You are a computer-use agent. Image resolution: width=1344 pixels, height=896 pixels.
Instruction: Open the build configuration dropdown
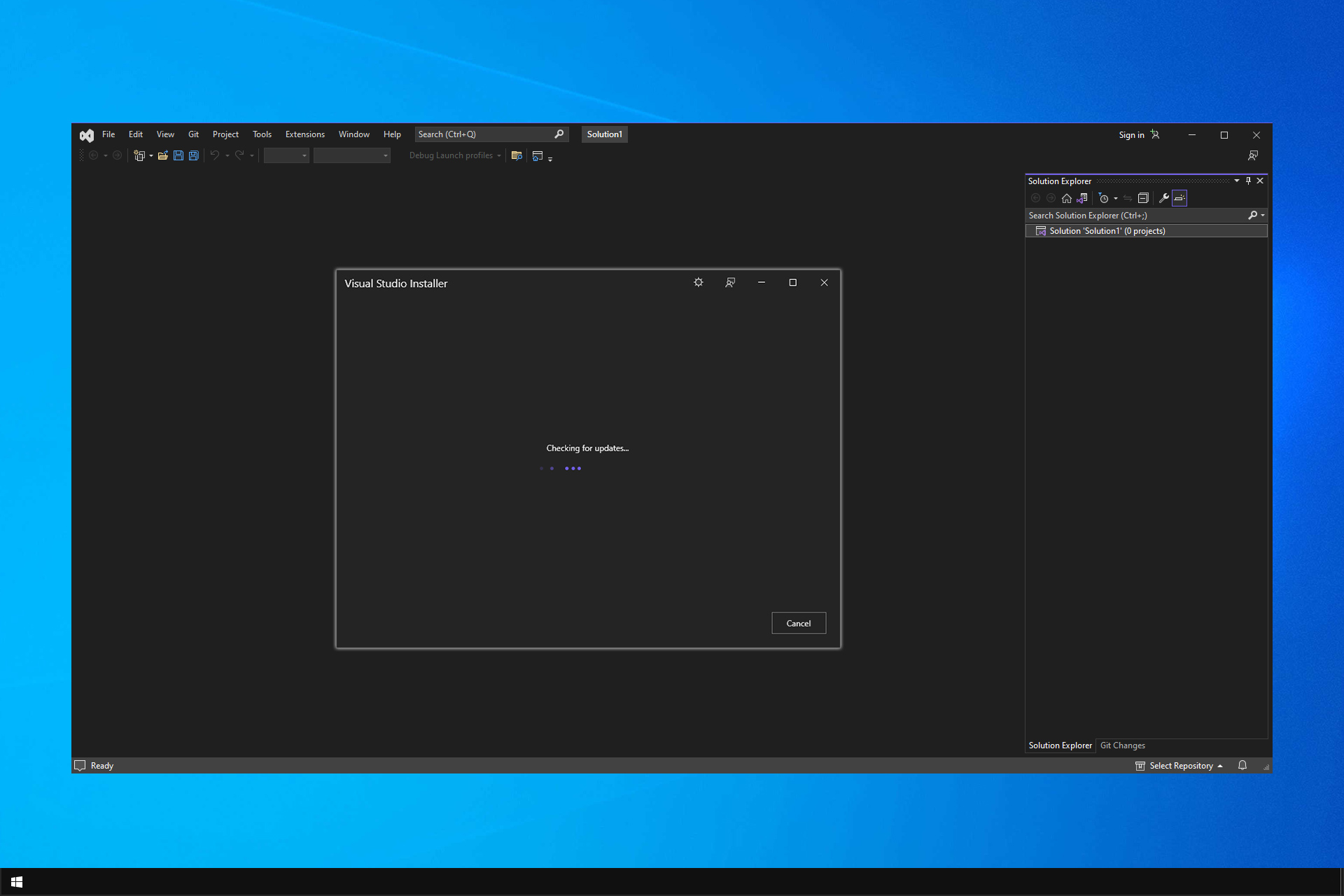coord(286,156)
